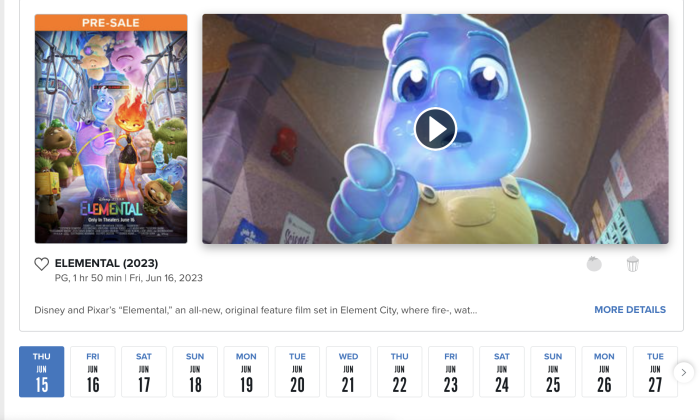Click the popcorn audience score icon
The width and height of the screenshot is (700, 420).
[x=633, y=264]
